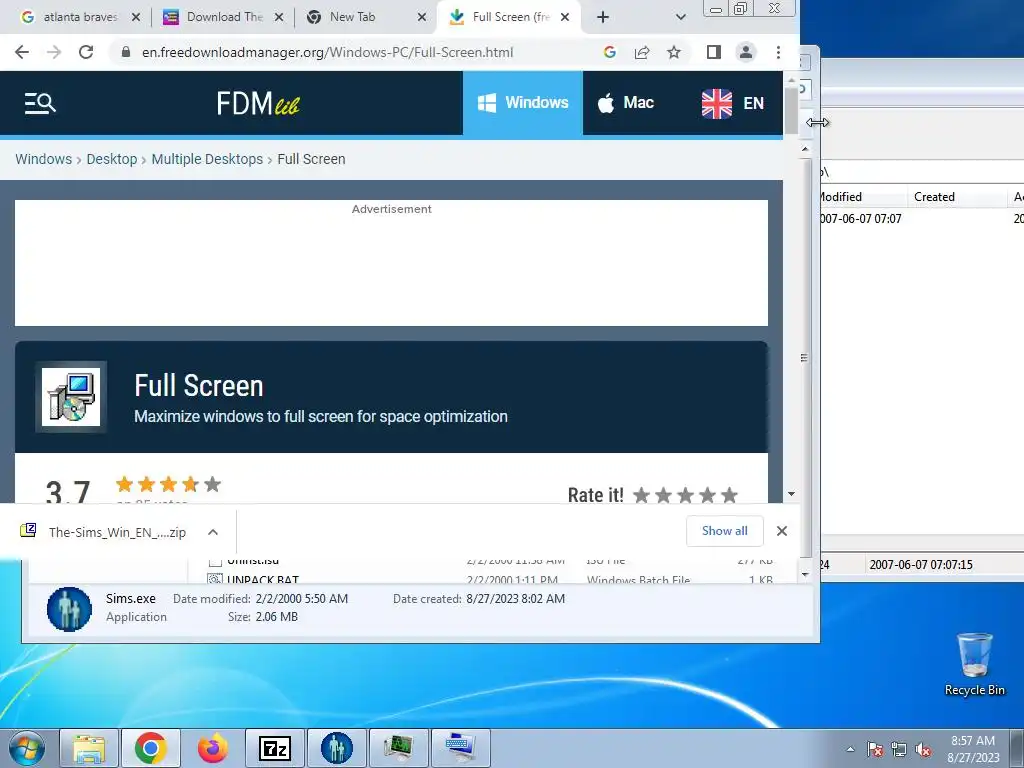Click the Multiple Desktops breadcrumb link

click(x=207, y=159)
